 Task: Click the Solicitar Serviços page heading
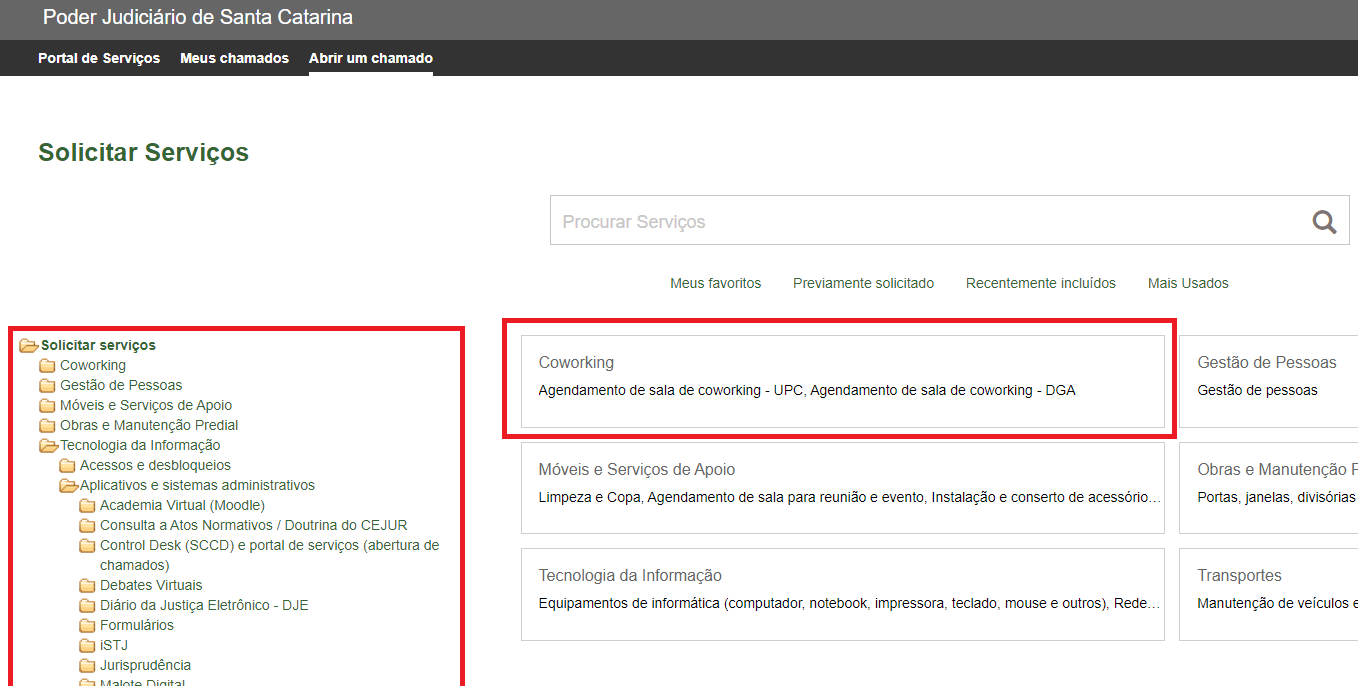point(143,152)
